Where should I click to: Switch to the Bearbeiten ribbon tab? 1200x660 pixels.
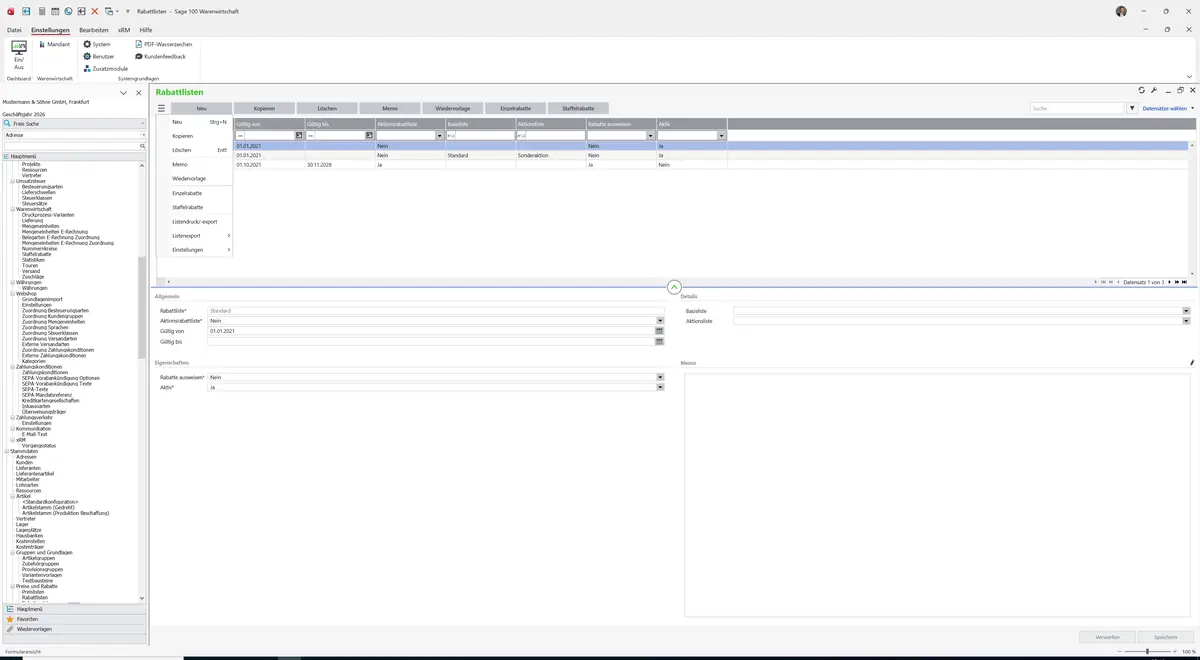94,31
